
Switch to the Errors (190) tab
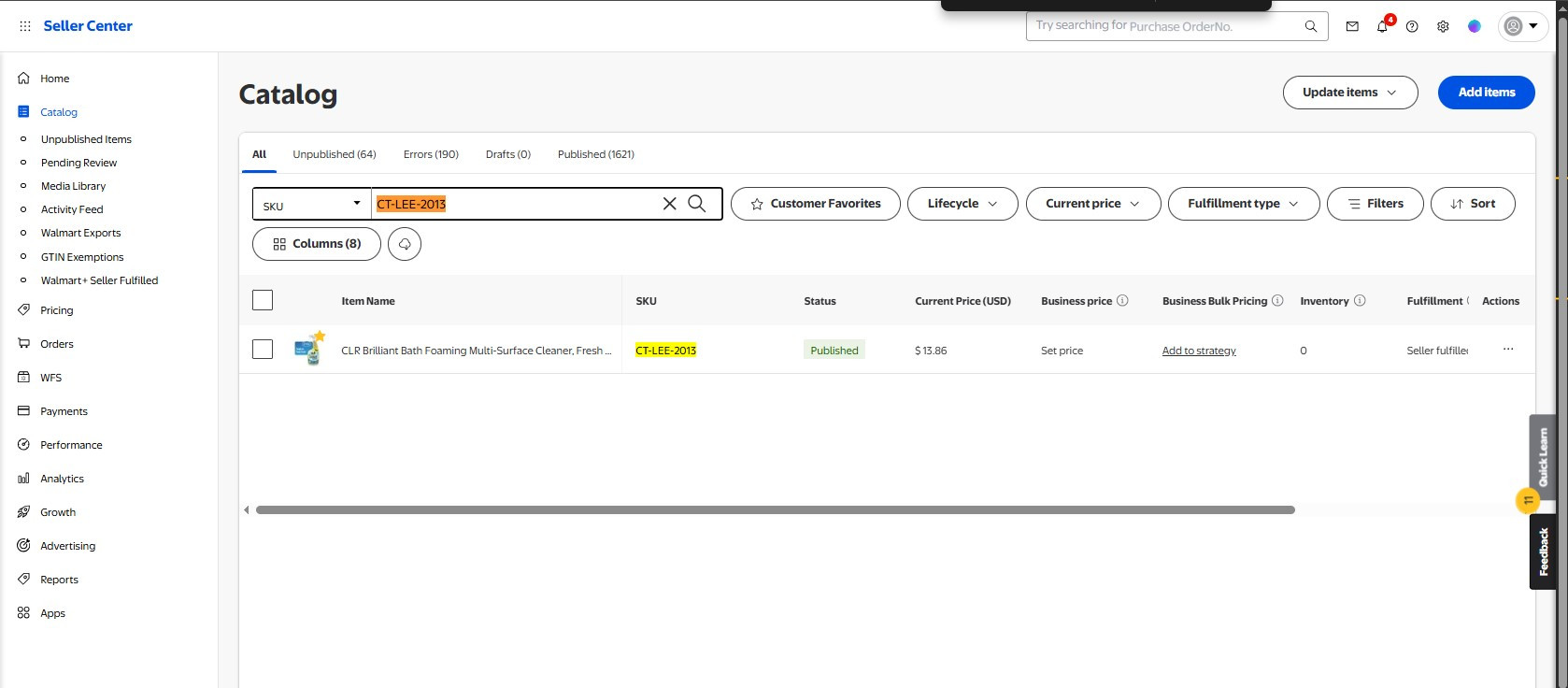pos(431,154)
